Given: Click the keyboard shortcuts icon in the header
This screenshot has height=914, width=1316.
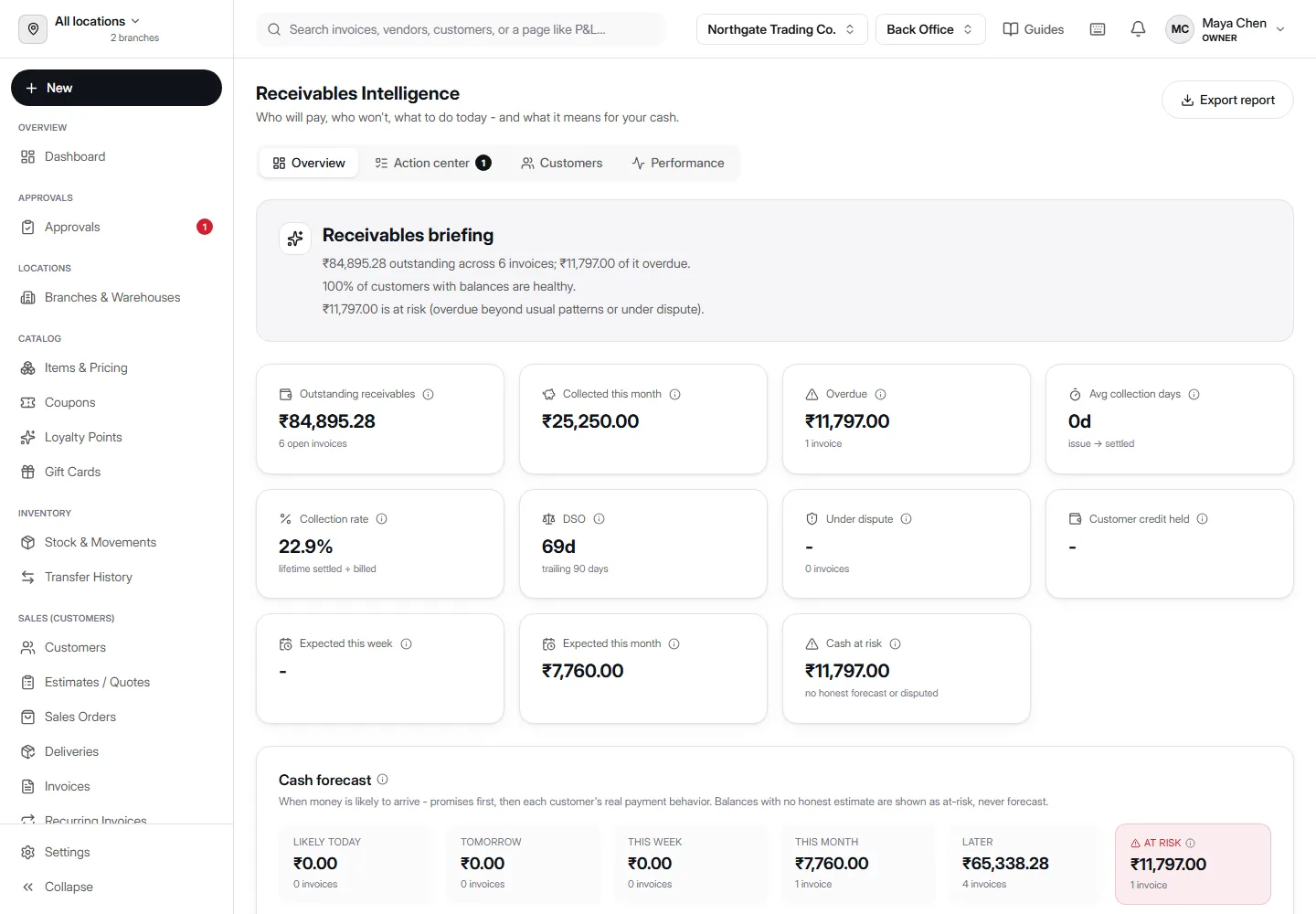Looking at the screenshot, I should (x=1098, y=29).
